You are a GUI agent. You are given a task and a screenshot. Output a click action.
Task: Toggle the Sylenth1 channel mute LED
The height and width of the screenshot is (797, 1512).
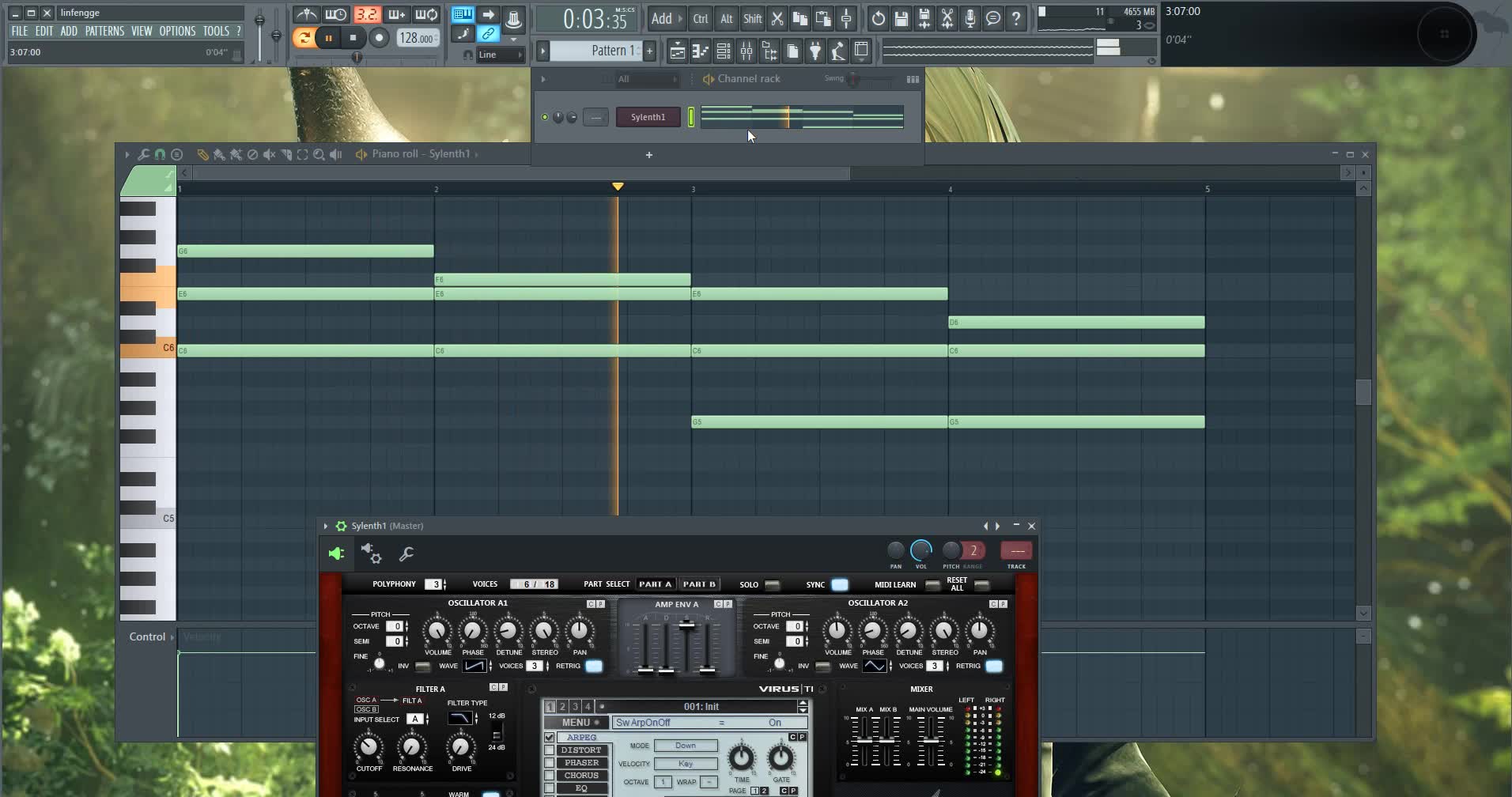(x=545, y=117)
